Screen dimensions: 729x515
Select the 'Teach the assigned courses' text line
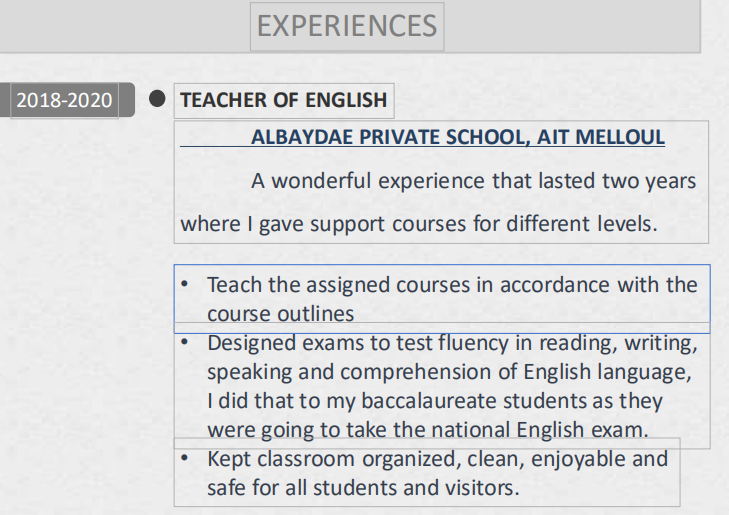point(451,285)
